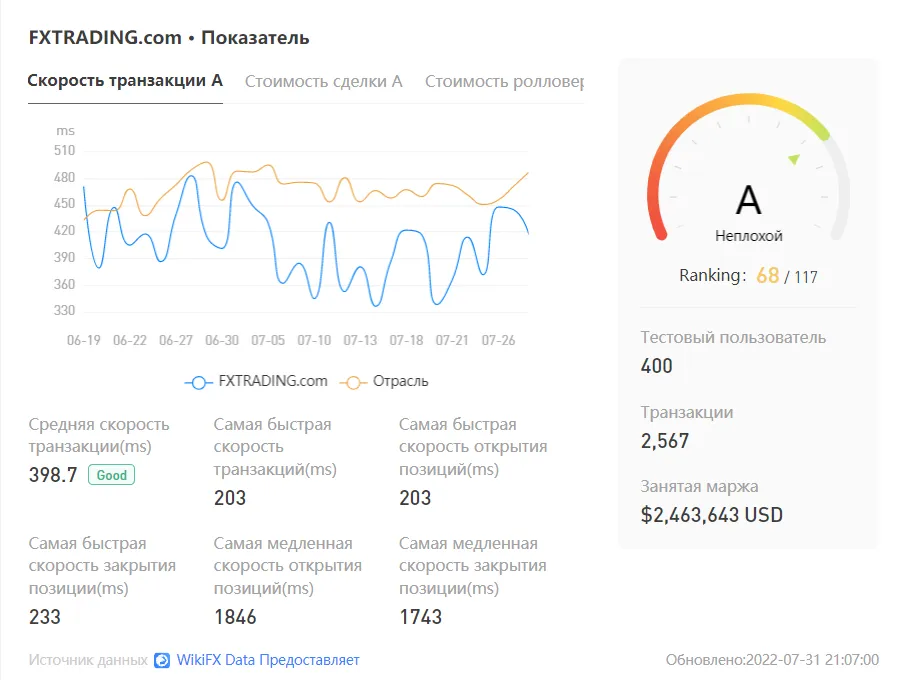Open the Стоимость ролловер tab
This screenshot has height=680, width=903.
(504, 82)
